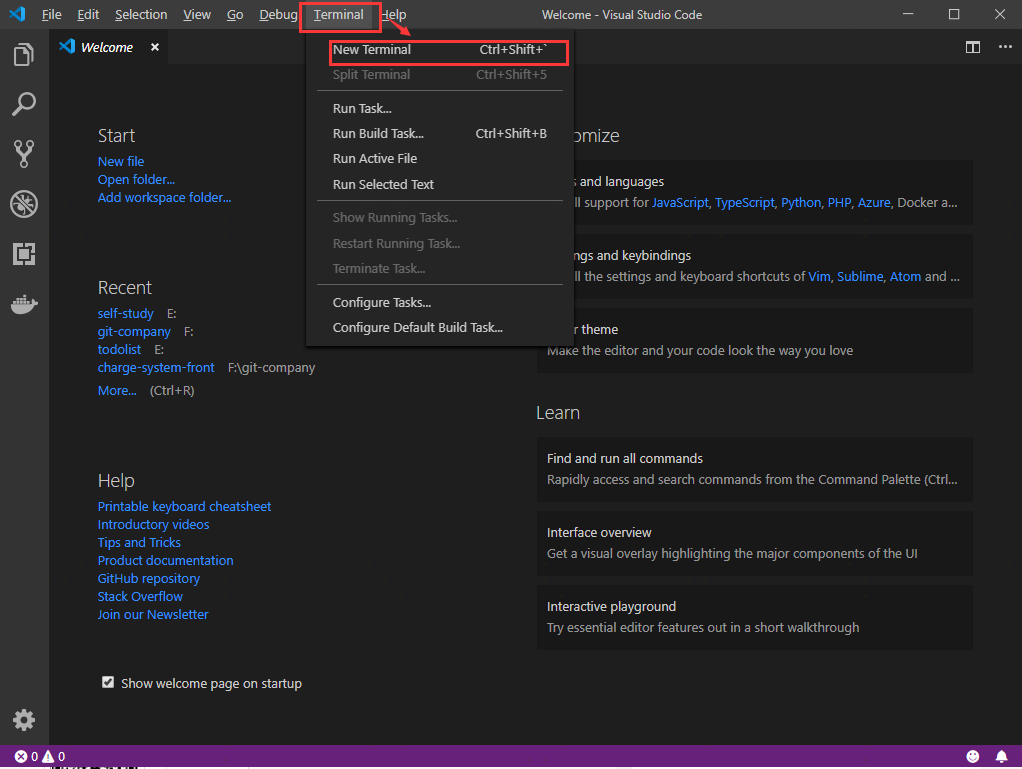This screenshot has height=769, width=1022.
Task: Click the VS Code logo in title bar
Action: (18, 14)
